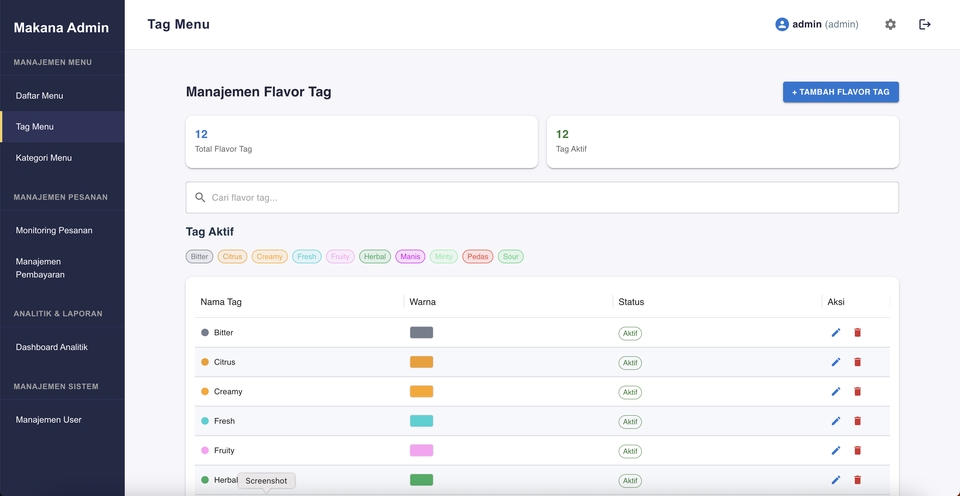Open Daftar Menu in the sidebar
960x496 pixels.
point(40,96)
